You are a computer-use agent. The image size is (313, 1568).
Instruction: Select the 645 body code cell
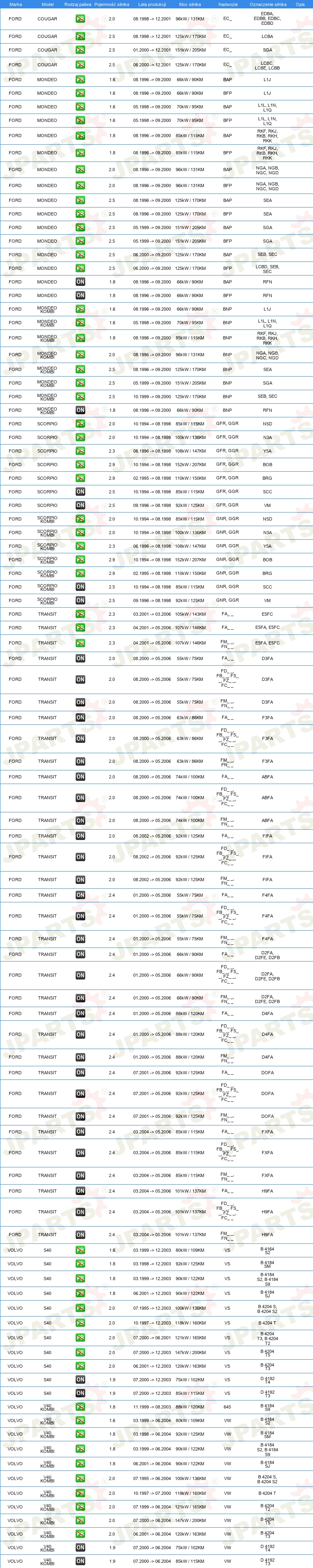[x=227, y=1407]
